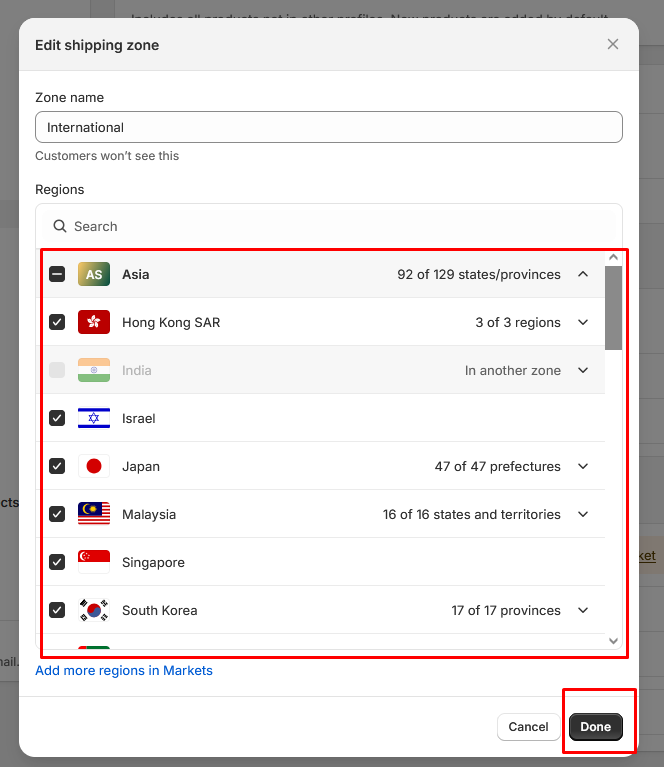Uncheck the South Korea checkbox
This screenshot has width=664, height=767.
[57, 610]
